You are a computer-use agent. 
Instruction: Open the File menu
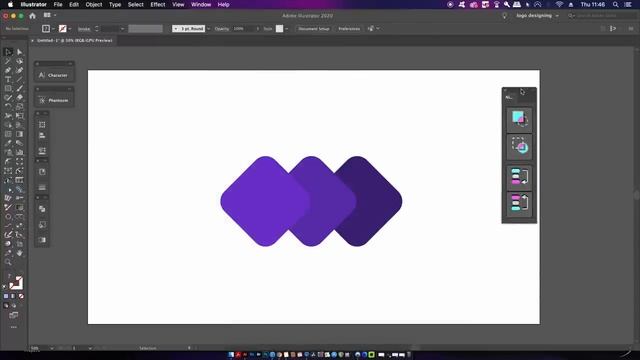coord(58,4)
